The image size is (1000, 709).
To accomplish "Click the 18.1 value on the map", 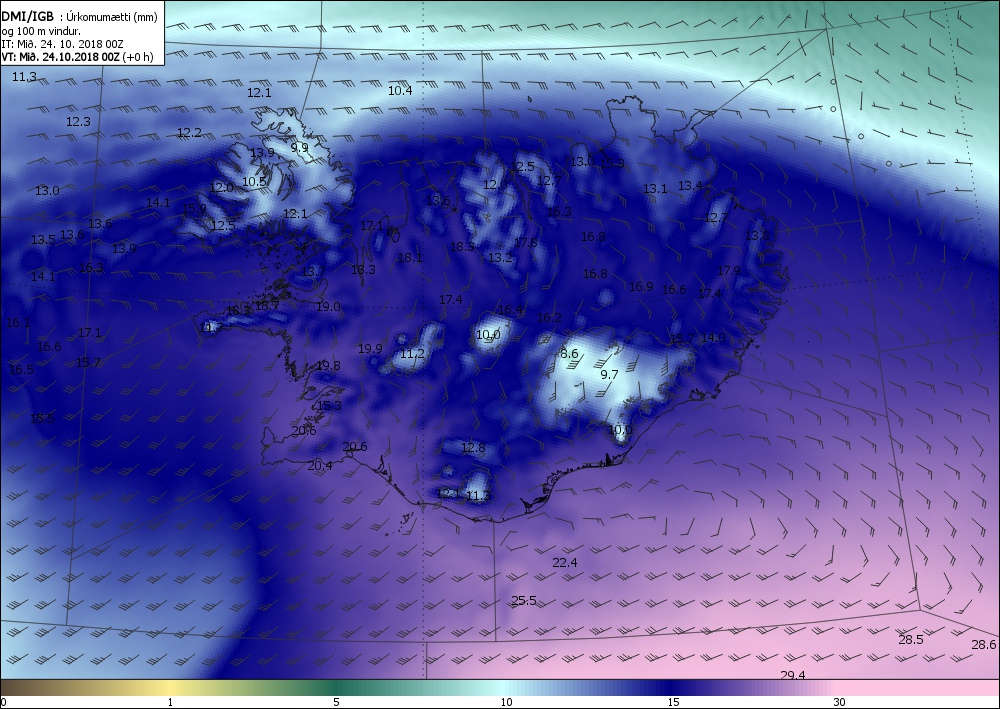I will [x=409, y=258].
